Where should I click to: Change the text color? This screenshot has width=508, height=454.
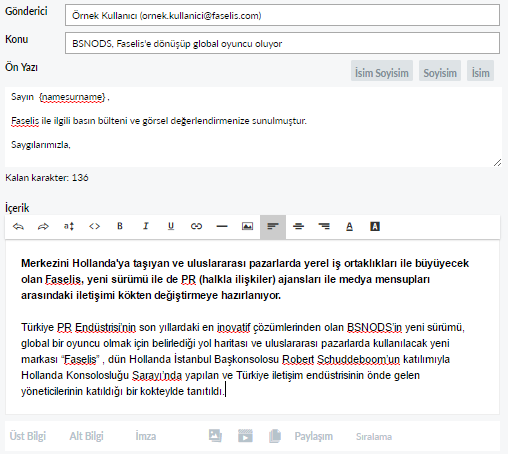coord(349,227)
